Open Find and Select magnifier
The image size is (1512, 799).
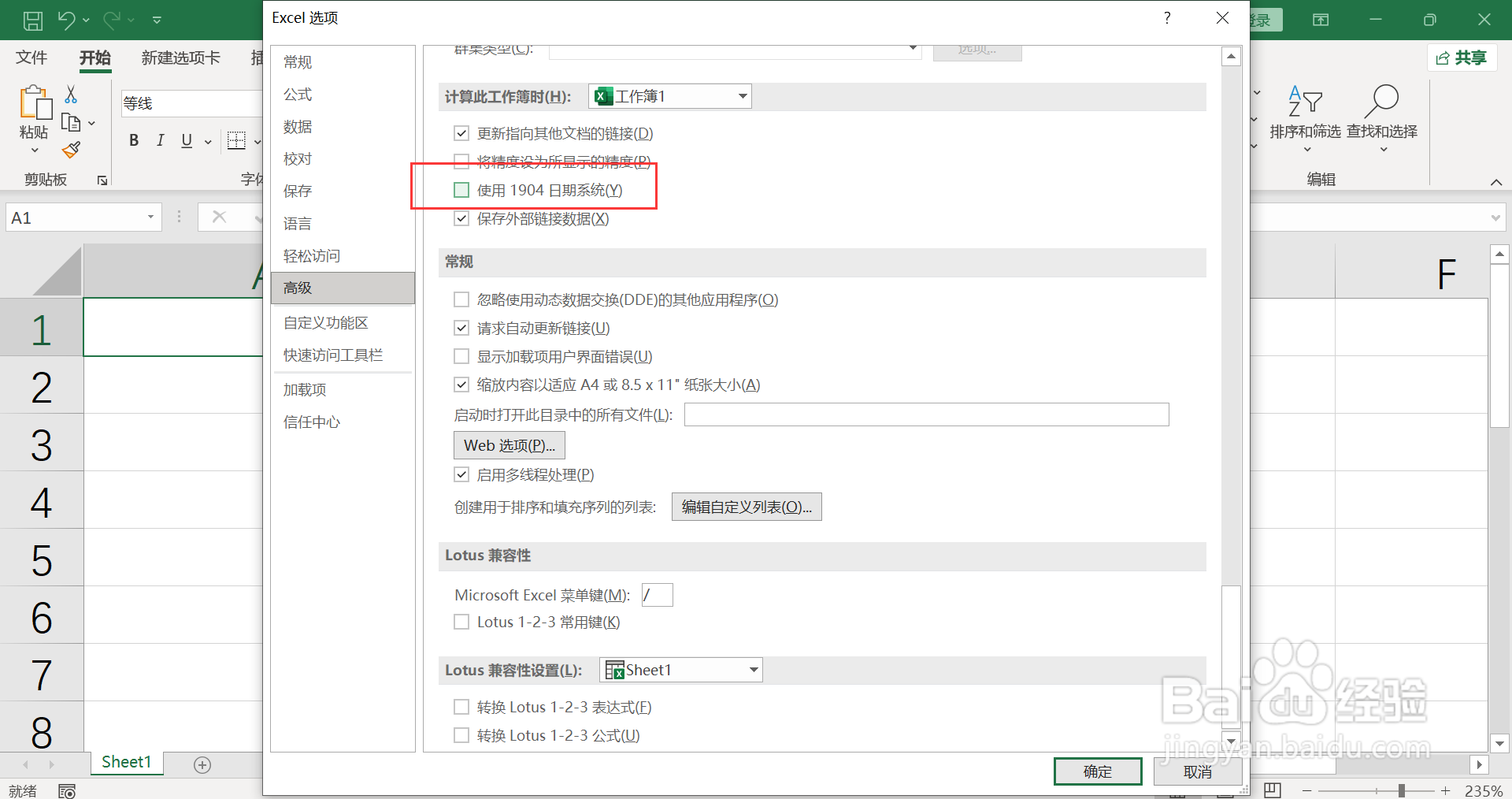[x=1382, y=118]
